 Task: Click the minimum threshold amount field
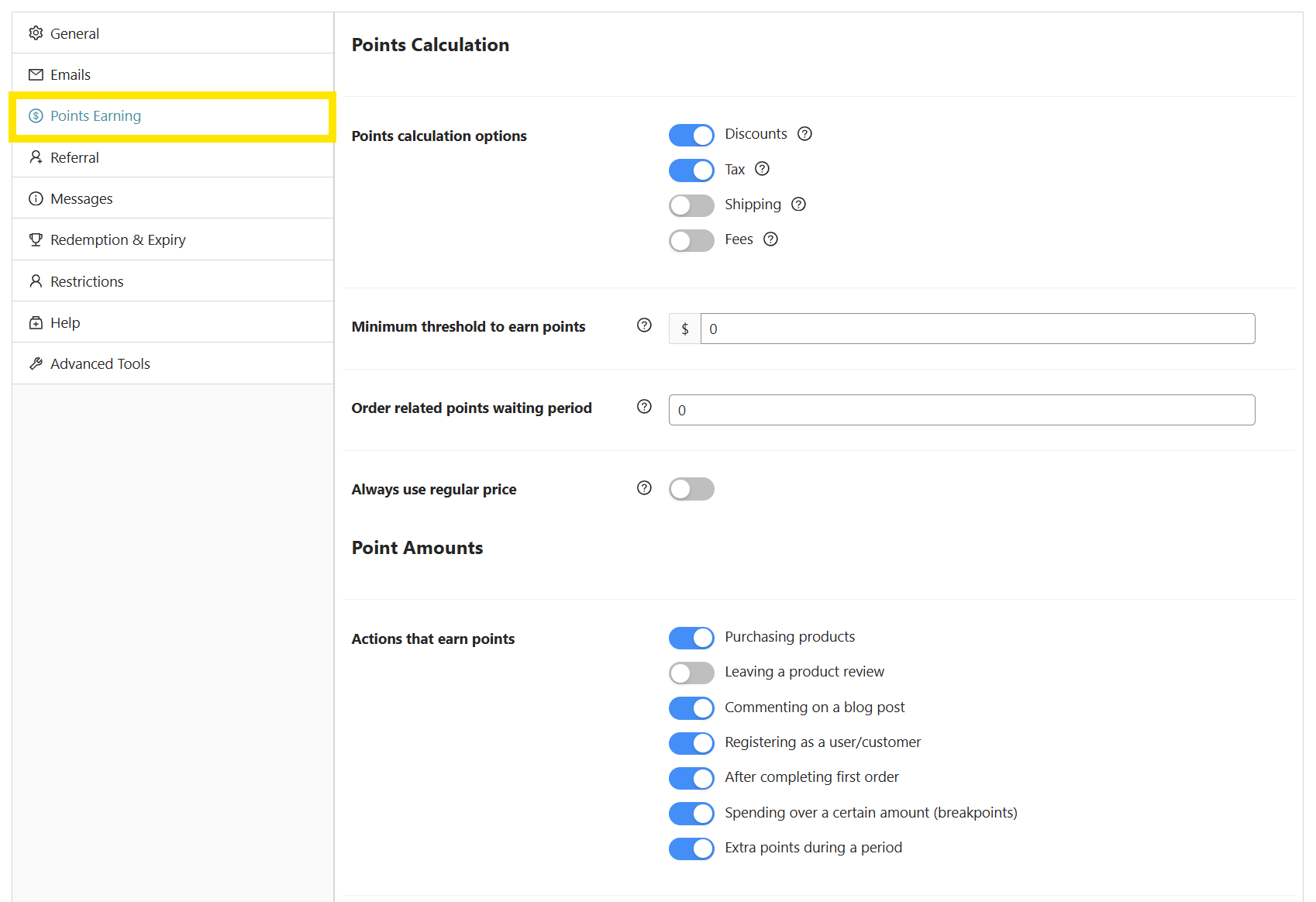coord(977,329)
